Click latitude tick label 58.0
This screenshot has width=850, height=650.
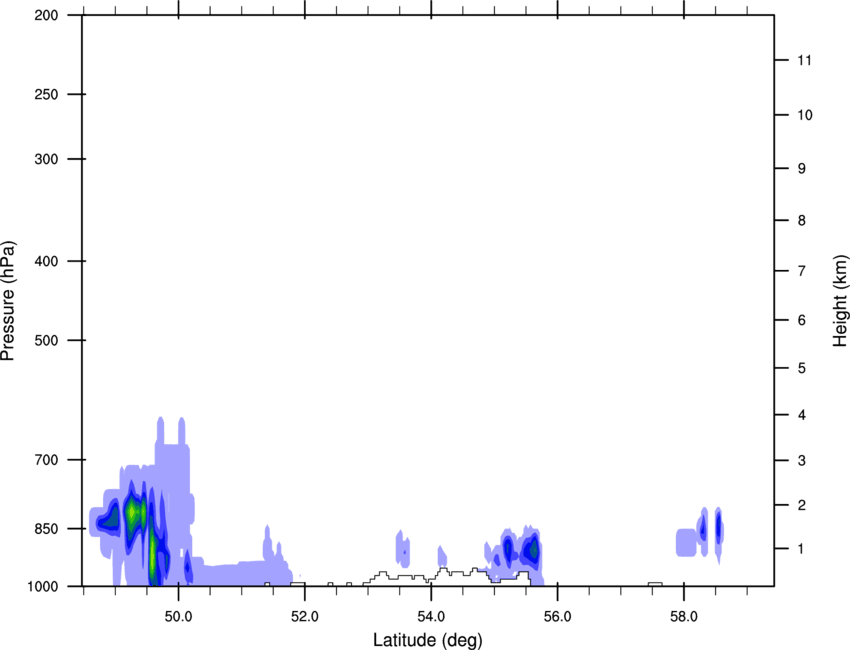click(684, 617)
